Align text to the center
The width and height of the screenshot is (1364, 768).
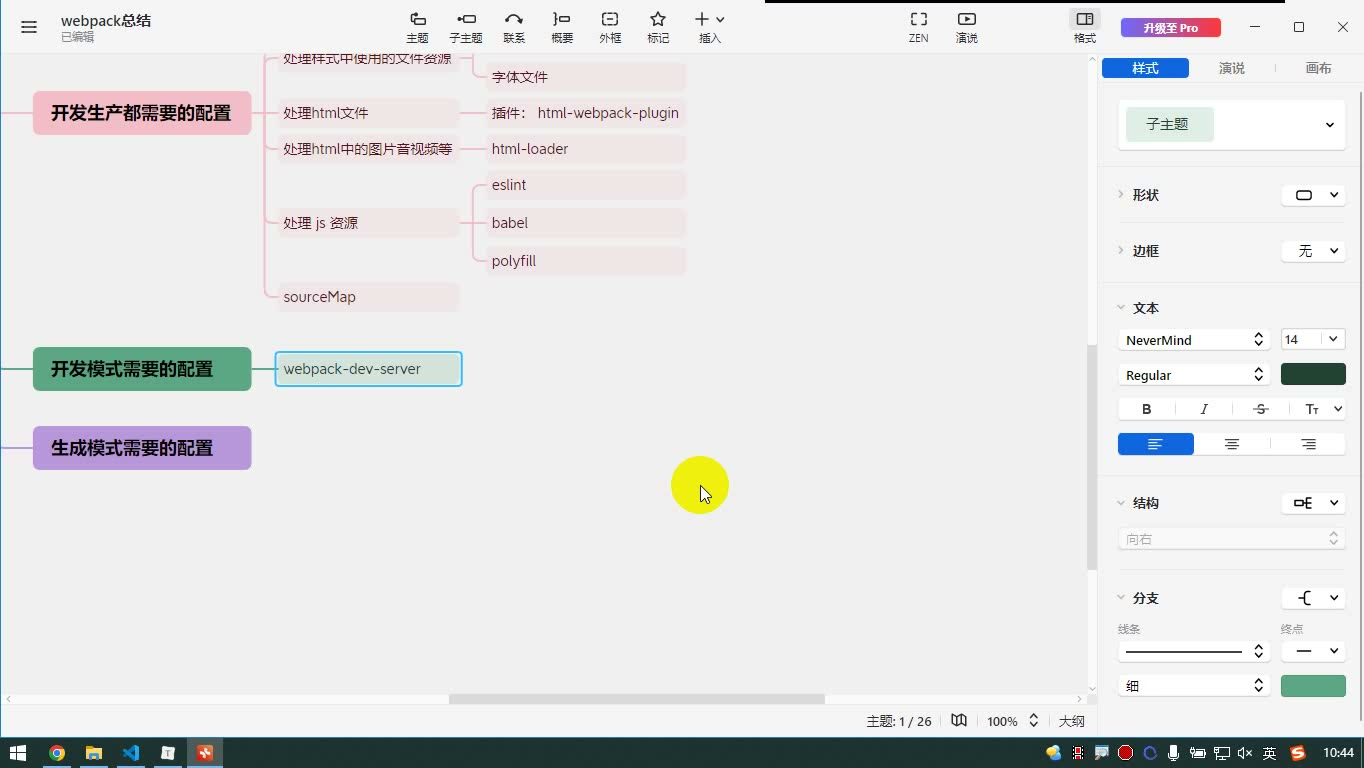(x=1232, y=444)
